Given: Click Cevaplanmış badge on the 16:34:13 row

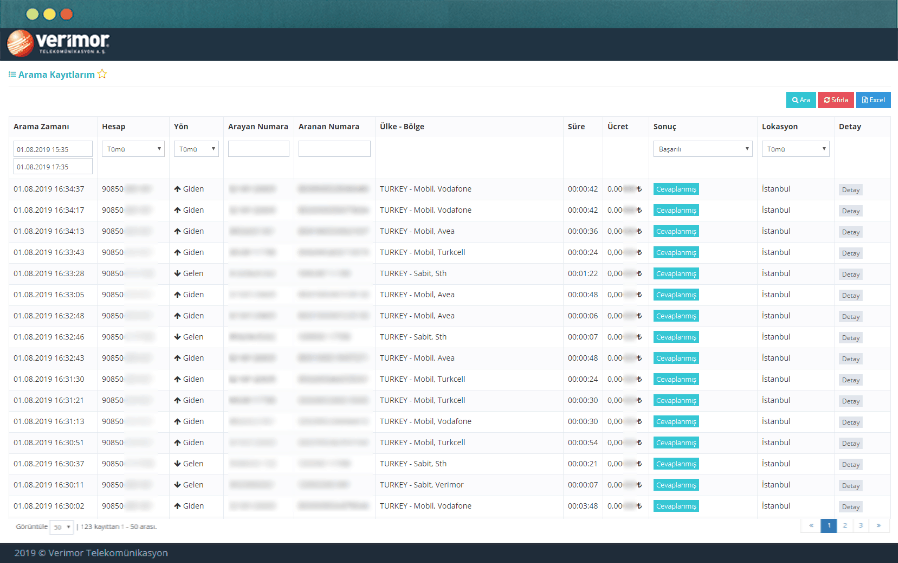Looking at the screenshot, I should (676, 231).
